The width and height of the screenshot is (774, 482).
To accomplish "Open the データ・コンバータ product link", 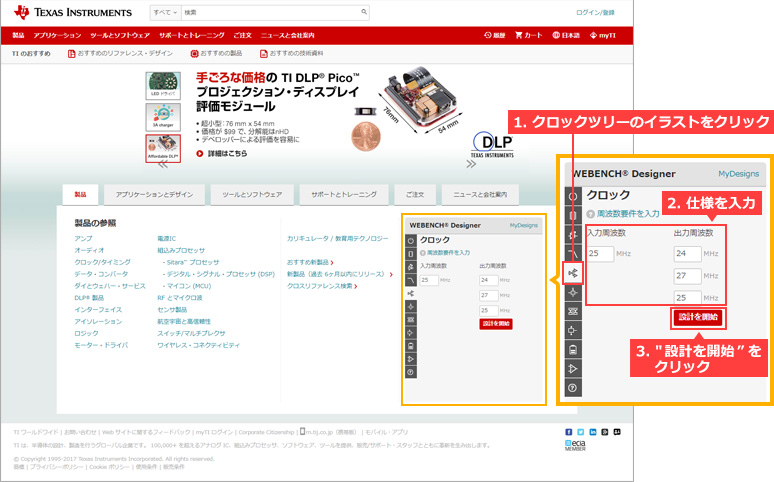I will pos(101,274).
